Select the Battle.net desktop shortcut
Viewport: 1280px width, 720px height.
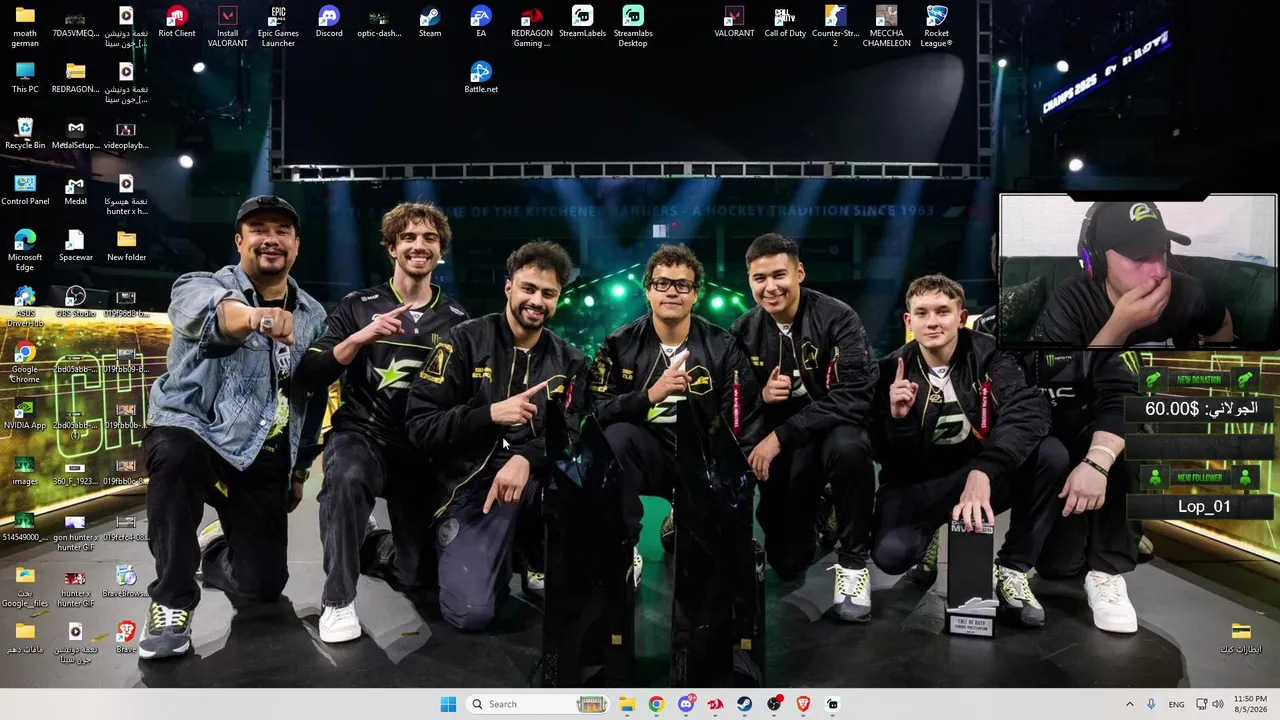[x=481, y=79]
